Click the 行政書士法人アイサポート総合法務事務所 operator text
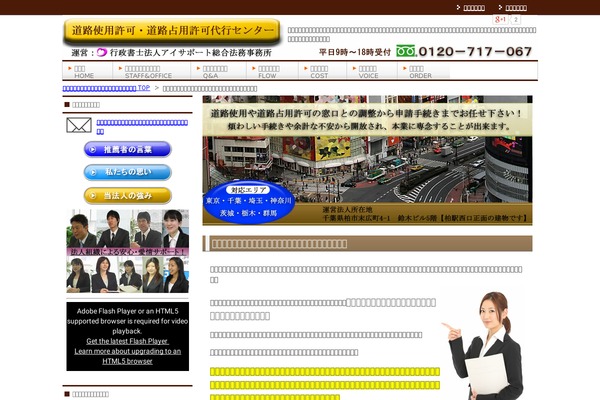This screenshot has width=600, height=400. point(191,52)
